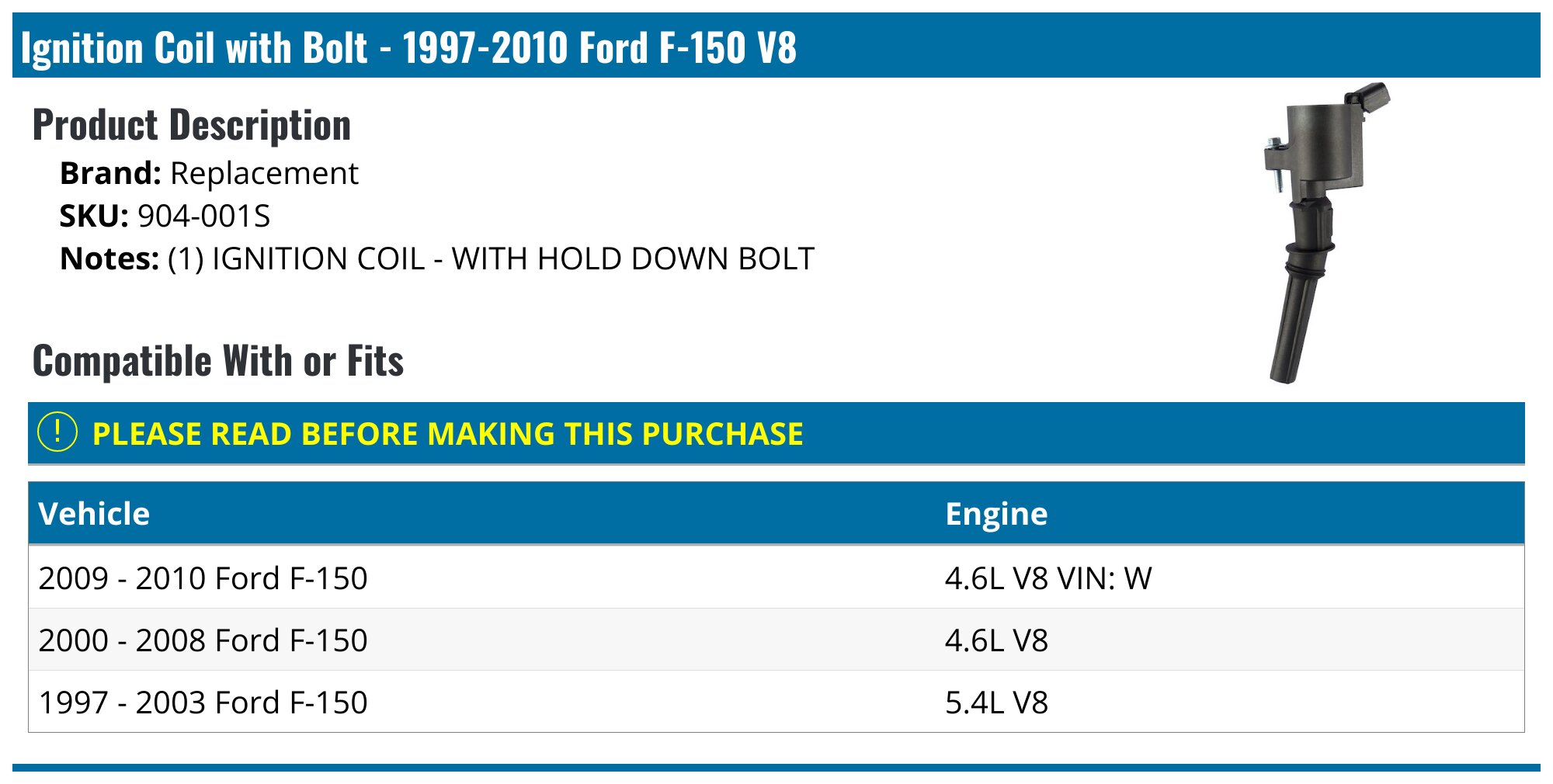1553x784 pixels.
Task: Click the Engine column header
Action: tap(996, 514)
